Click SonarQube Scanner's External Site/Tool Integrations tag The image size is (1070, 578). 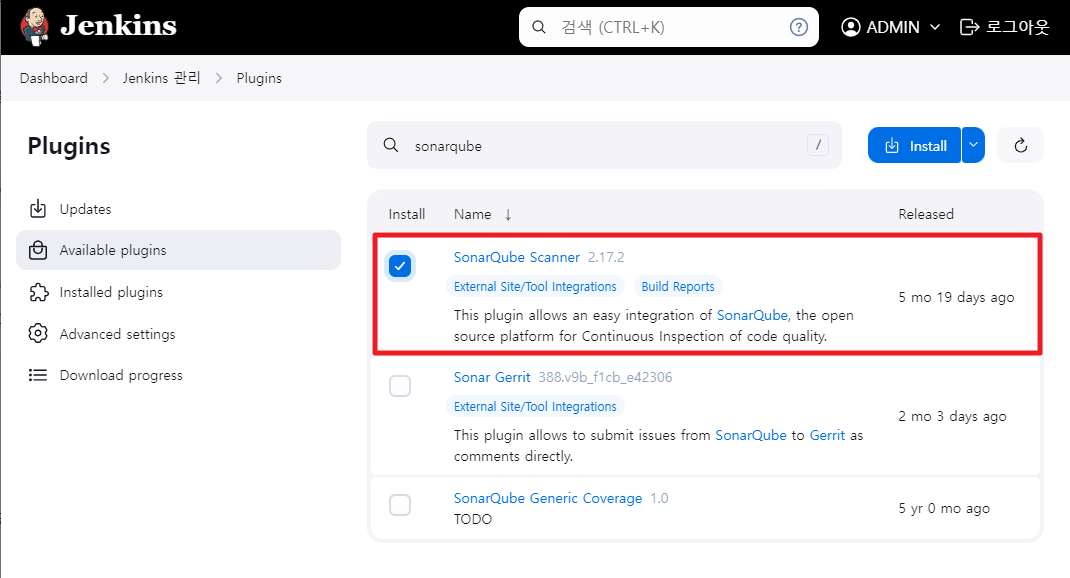[535, 287]
